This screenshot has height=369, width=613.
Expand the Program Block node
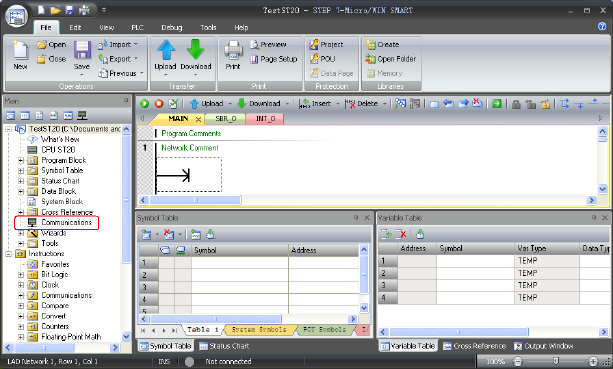21,160
